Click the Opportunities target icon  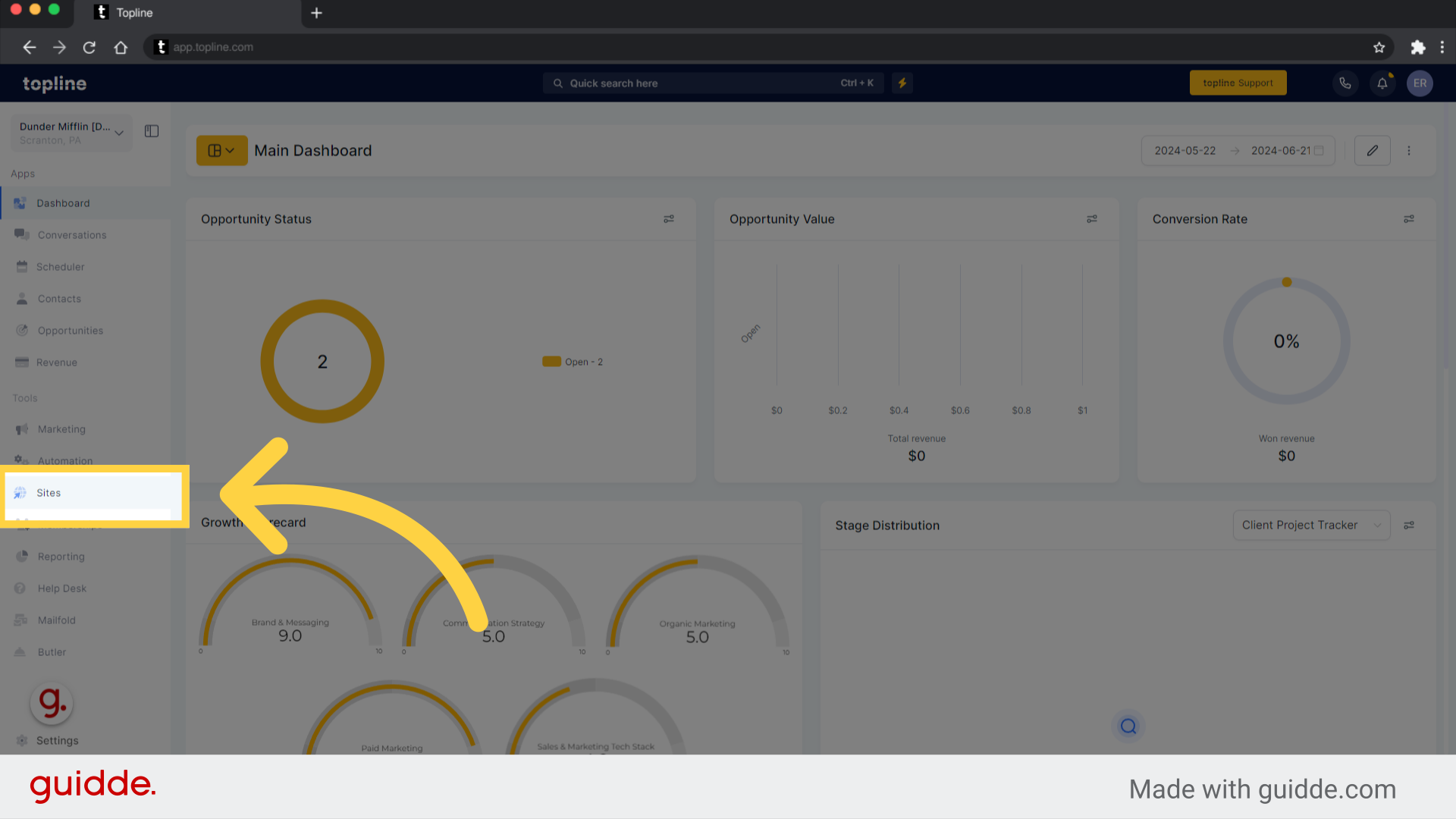point(22,331)
